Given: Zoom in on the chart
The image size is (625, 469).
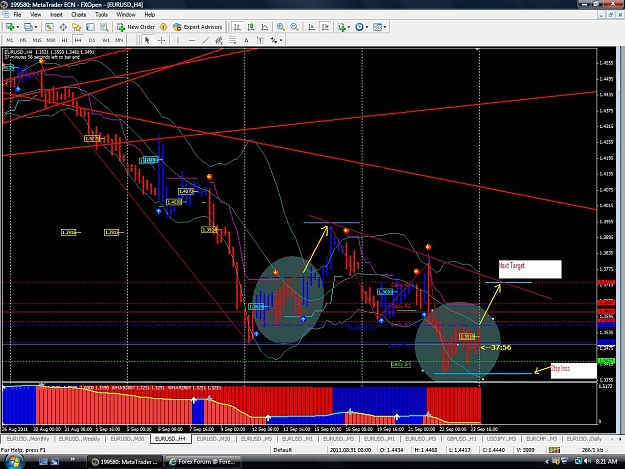Looking at the screenshot, I should point(281,27).
